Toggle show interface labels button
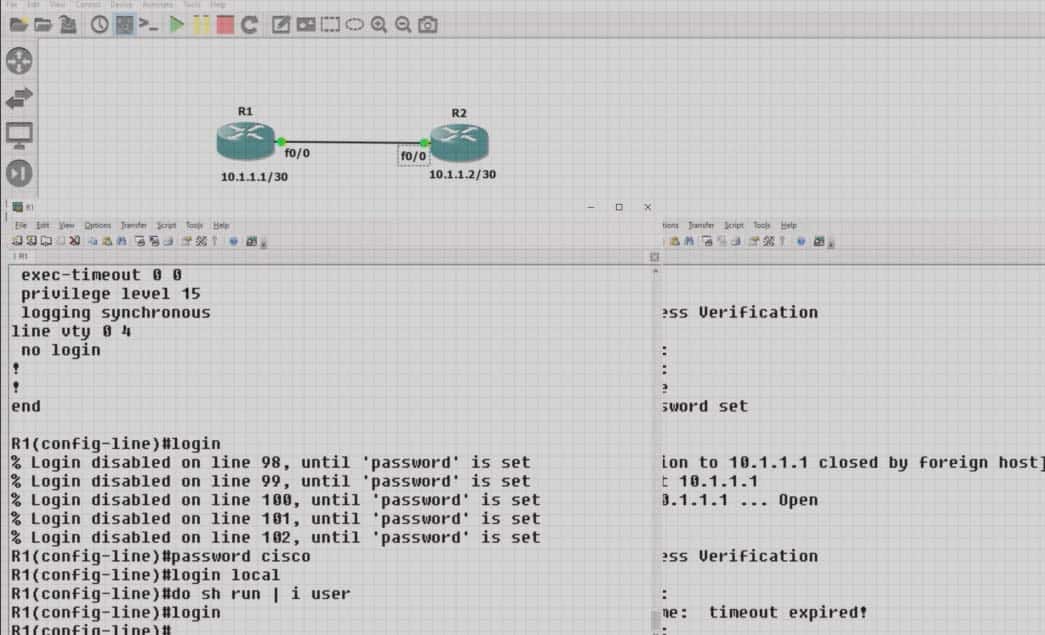 tap(124, 25)
